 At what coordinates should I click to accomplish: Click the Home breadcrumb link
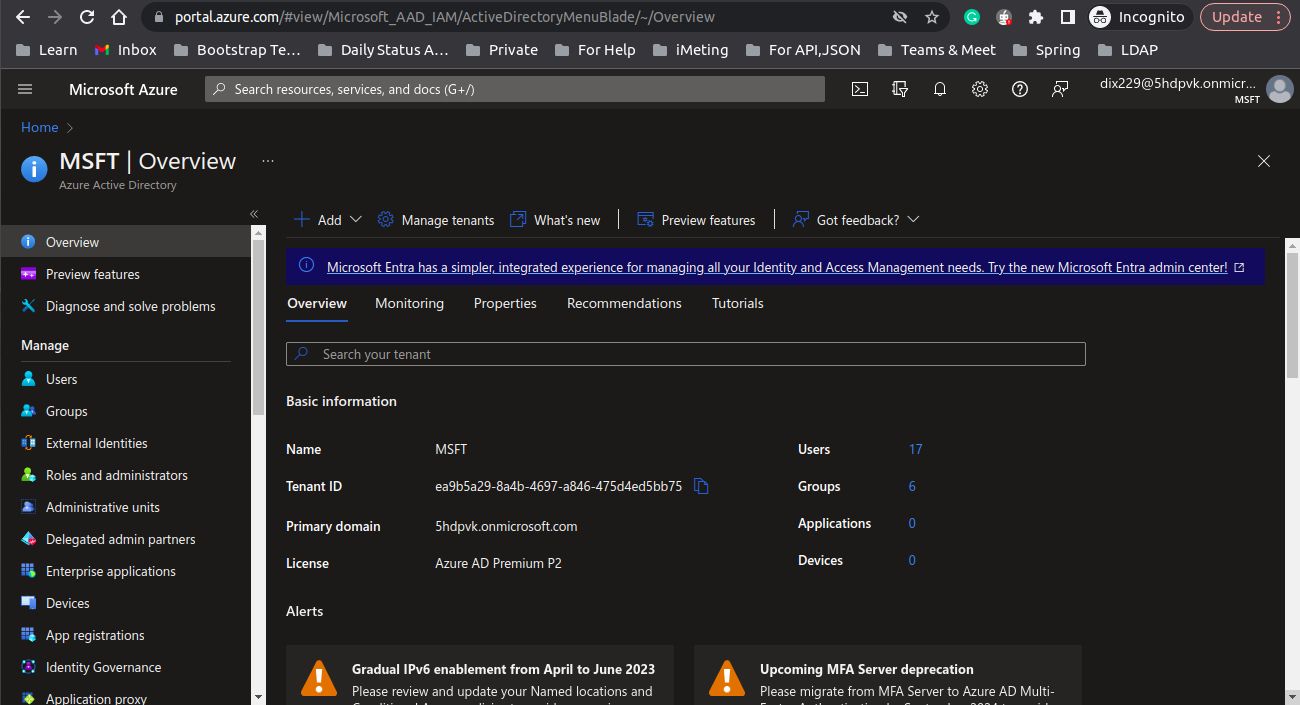pyautogui.click(x=40, y=127)
